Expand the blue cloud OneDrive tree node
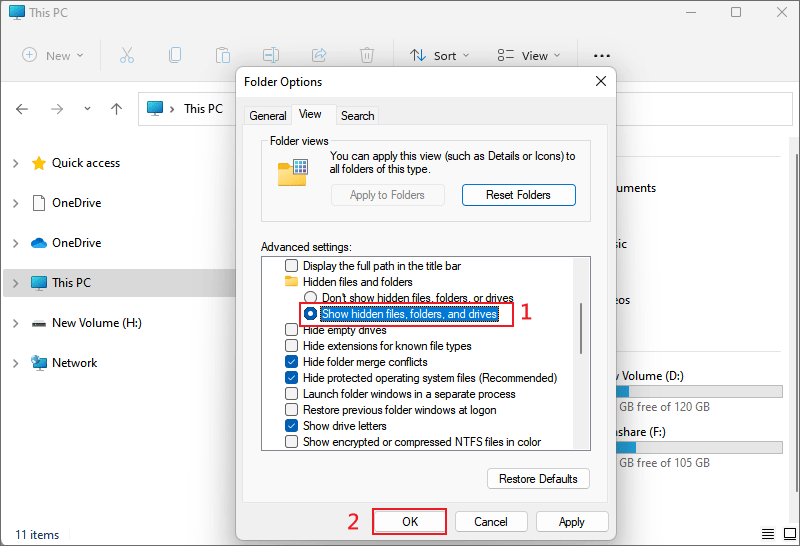This screenshot has height=546, width=800. [15, 243]
